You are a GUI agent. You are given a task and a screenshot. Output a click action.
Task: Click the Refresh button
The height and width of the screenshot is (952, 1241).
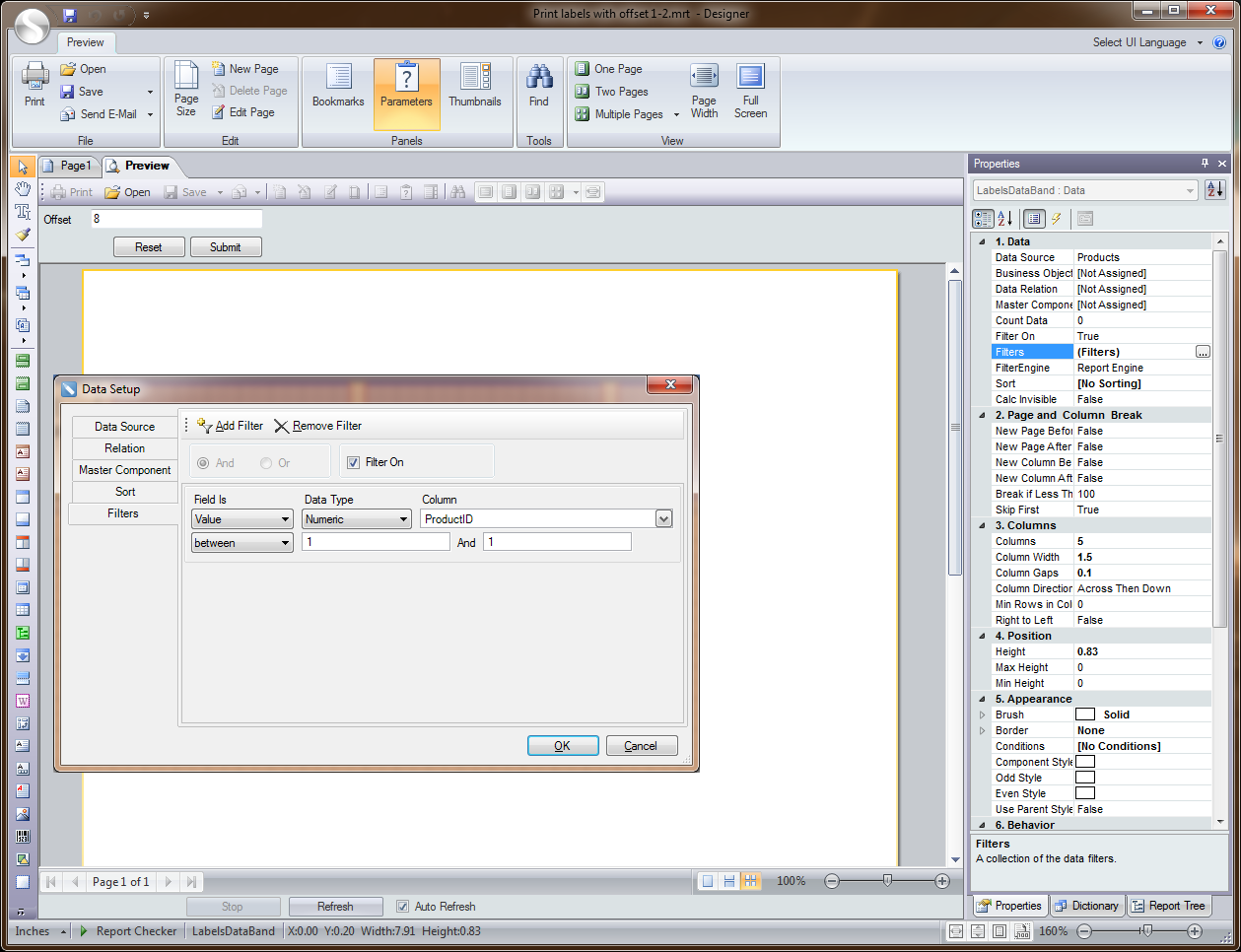pos(335,907)
